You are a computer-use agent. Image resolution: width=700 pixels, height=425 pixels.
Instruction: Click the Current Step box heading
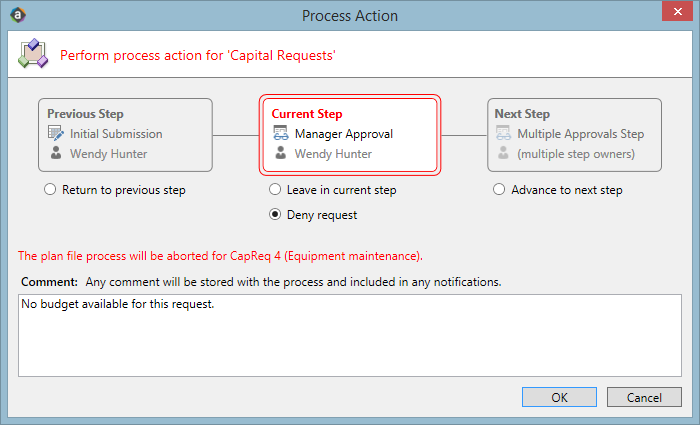pos(307,114)
